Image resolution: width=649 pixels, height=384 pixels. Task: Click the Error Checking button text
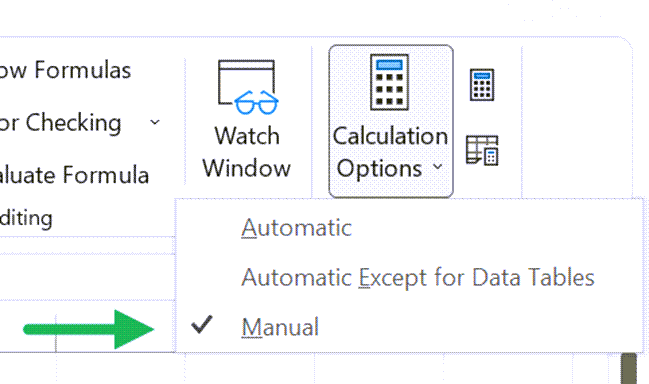pos(60,123)
